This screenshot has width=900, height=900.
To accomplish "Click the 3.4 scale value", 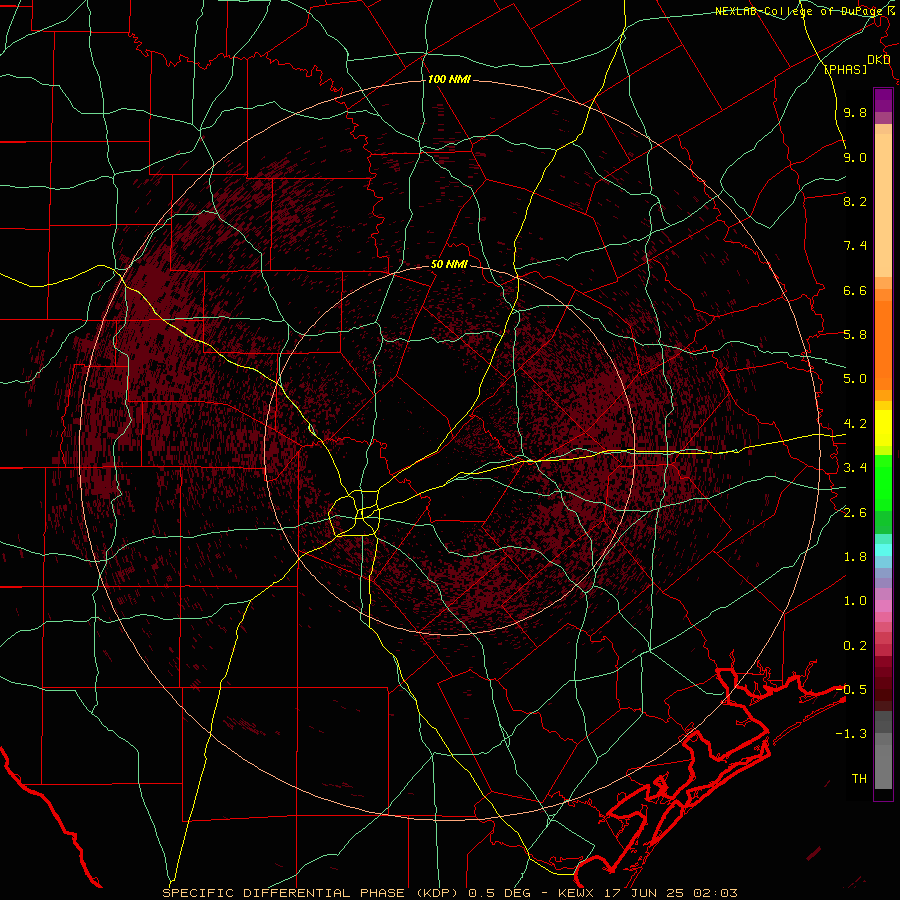I will (x=855, y=468).
